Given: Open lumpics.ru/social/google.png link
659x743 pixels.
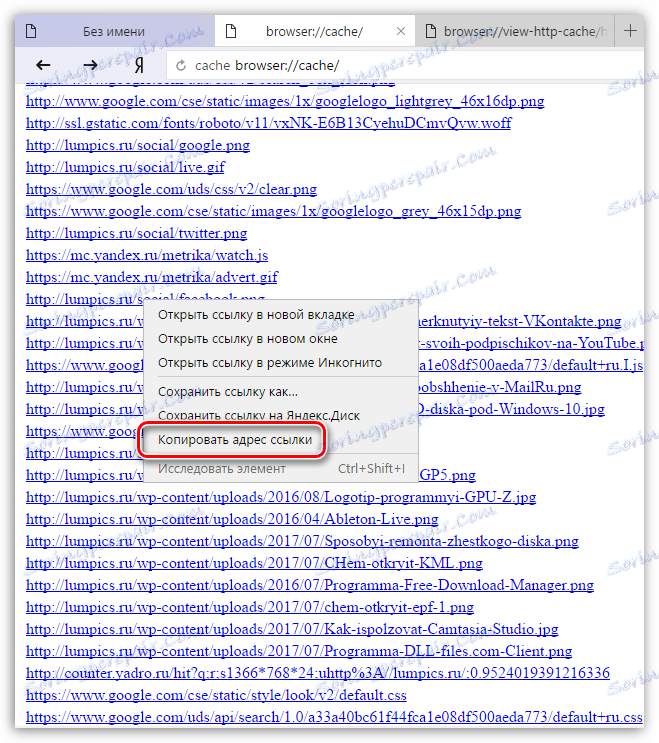Looking at the screenshot, I should tap(138, 145).
